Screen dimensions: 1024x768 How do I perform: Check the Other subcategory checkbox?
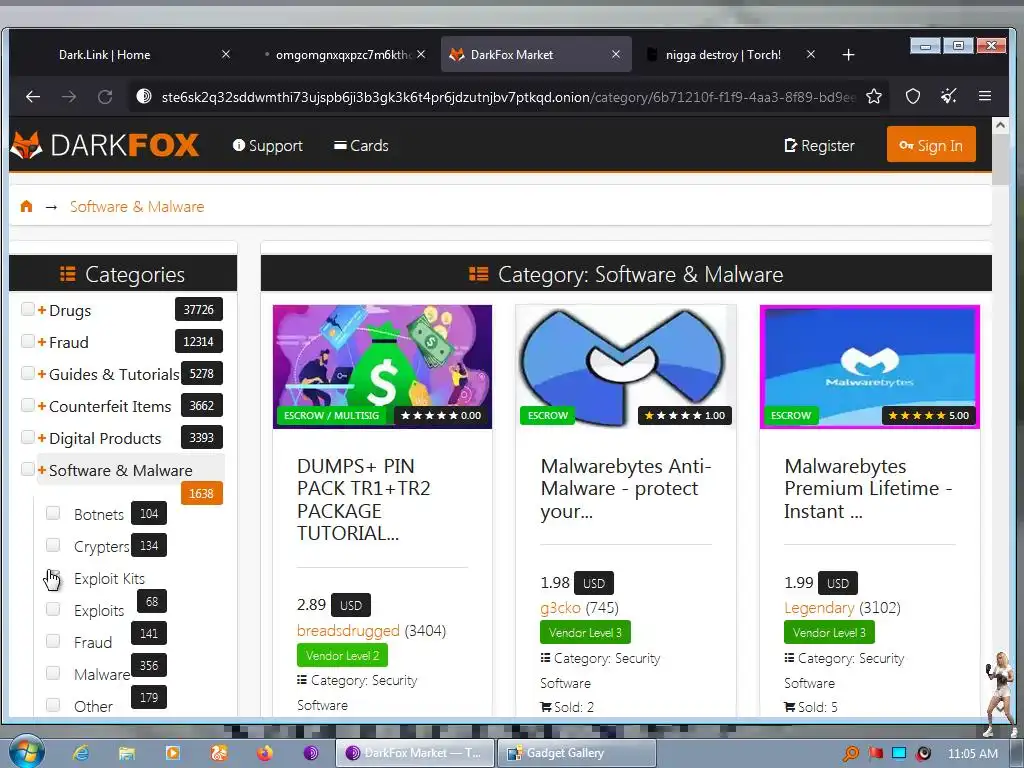53,705
